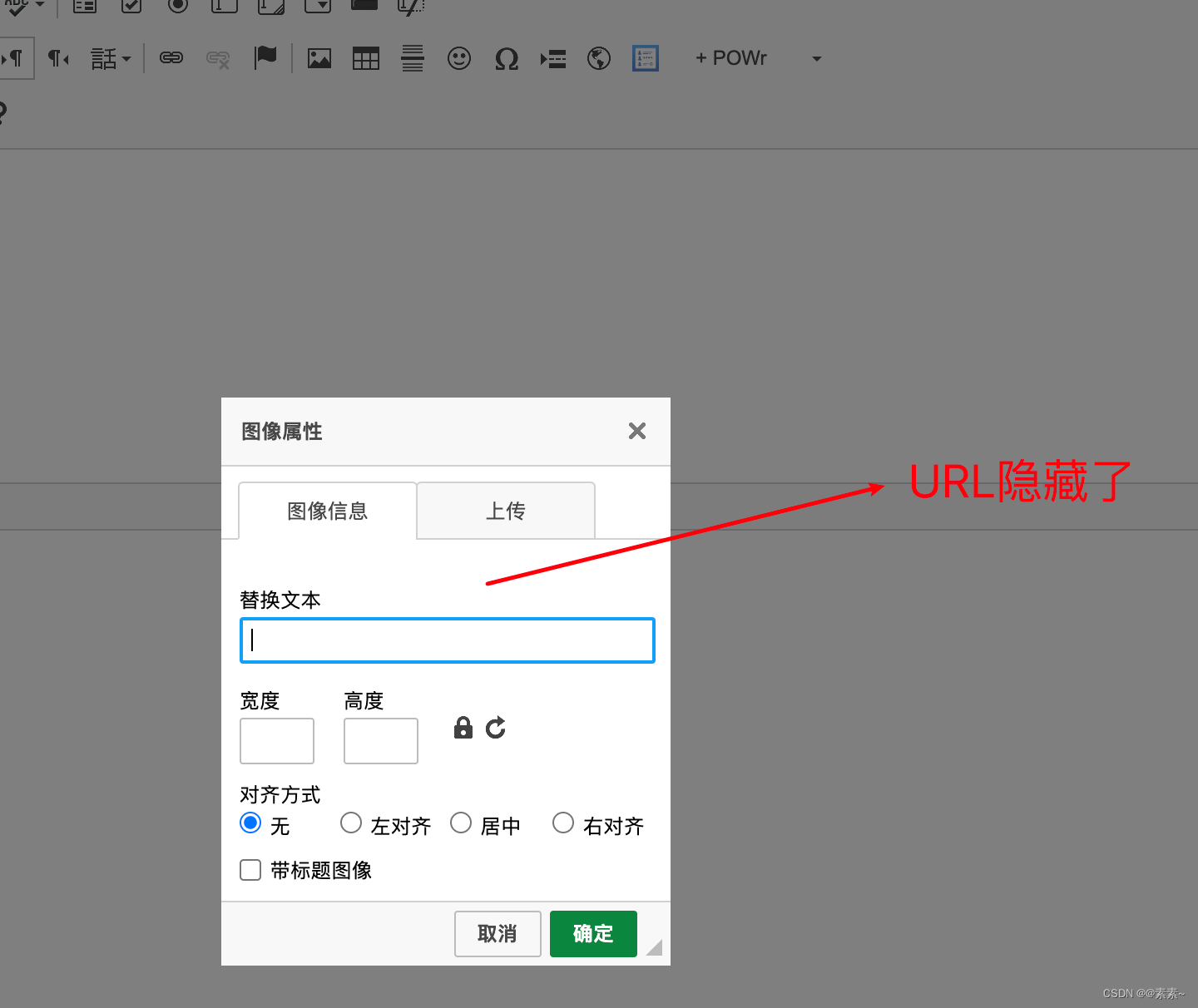Viewport: 1198px width, 1008px height.
Task: Select the 右对齐 radio button
Action: 563,823
